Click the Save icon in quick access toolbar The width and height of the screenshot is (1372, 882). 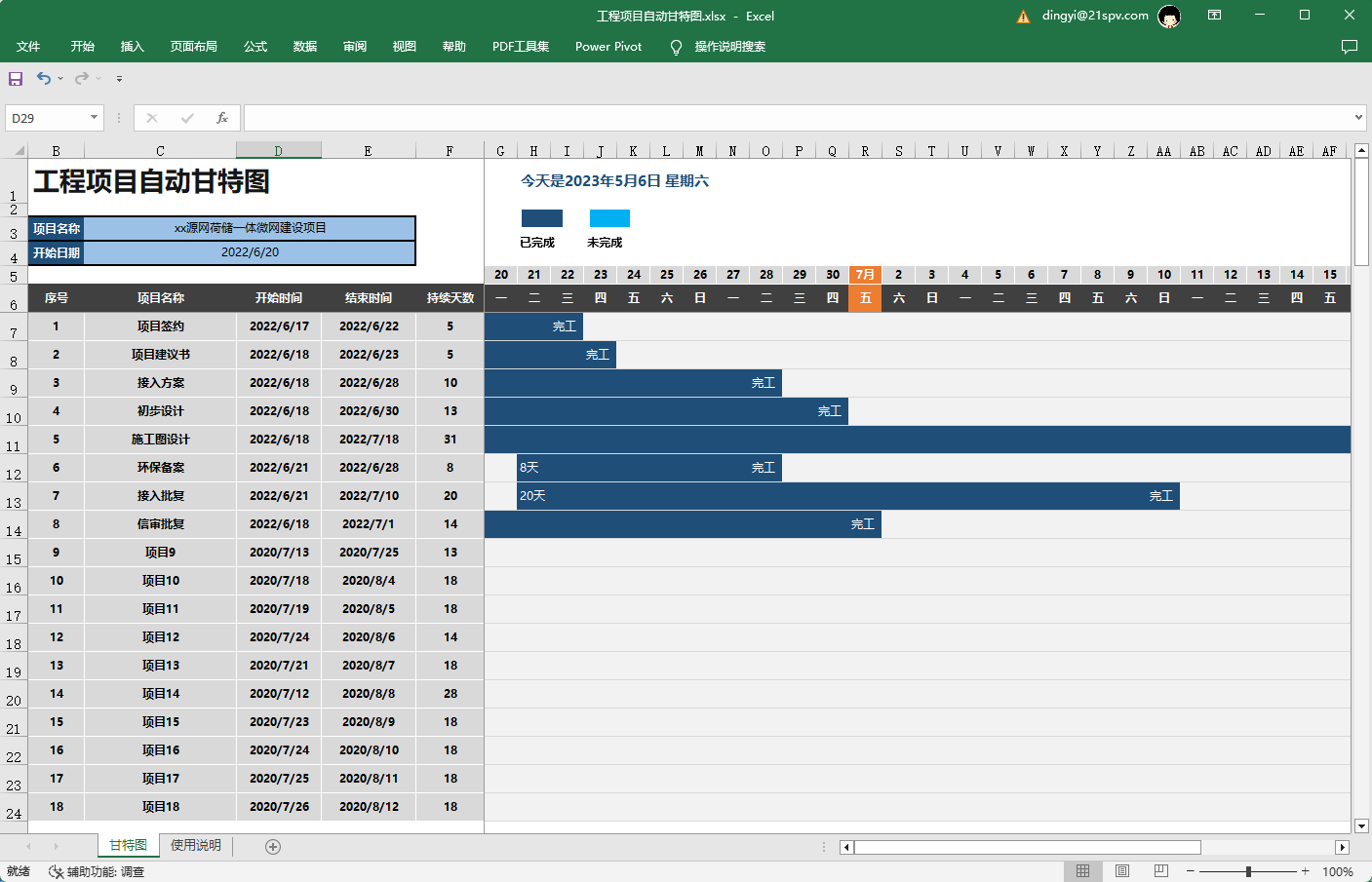click(x=16, y=78)
